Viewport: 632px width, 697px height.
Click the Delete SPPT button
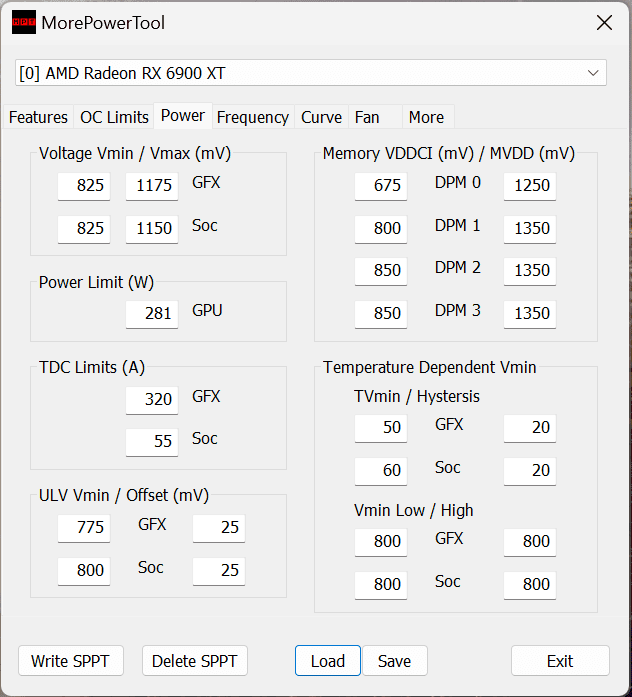195,661
